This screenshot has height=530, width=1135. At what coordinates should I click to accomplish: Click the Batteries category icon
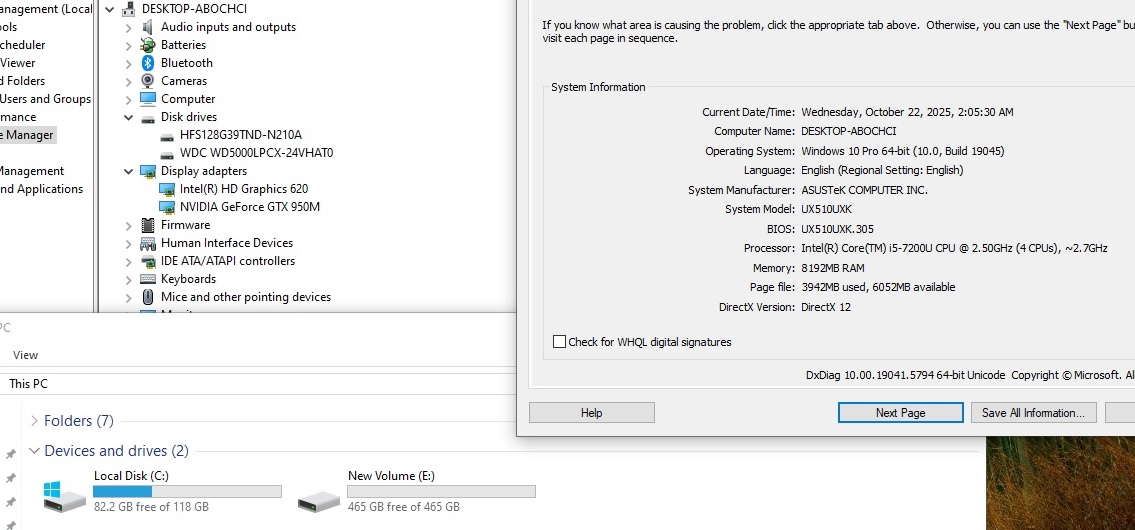(x=148, y=45)
